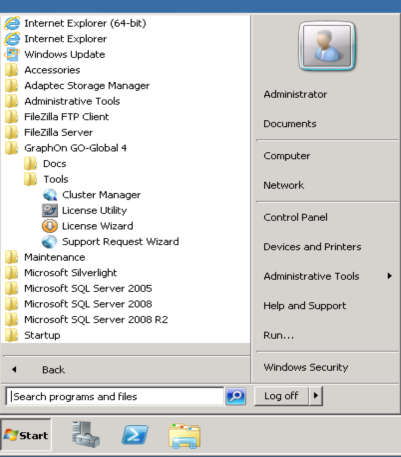The width and height of the screenshot is (401, 457).
Task: Start the License Wizard
Action: click(x=88, y=226)
